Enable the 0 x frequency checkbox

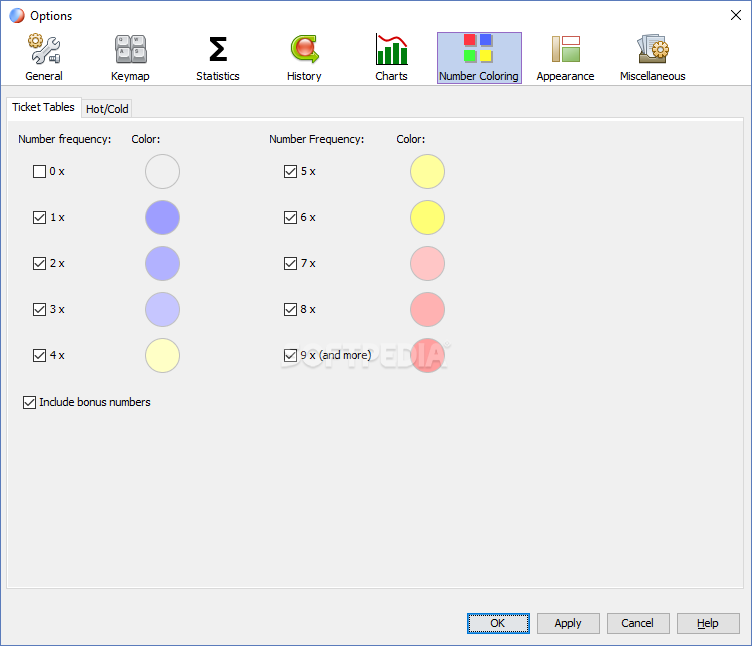coord(39,171)
